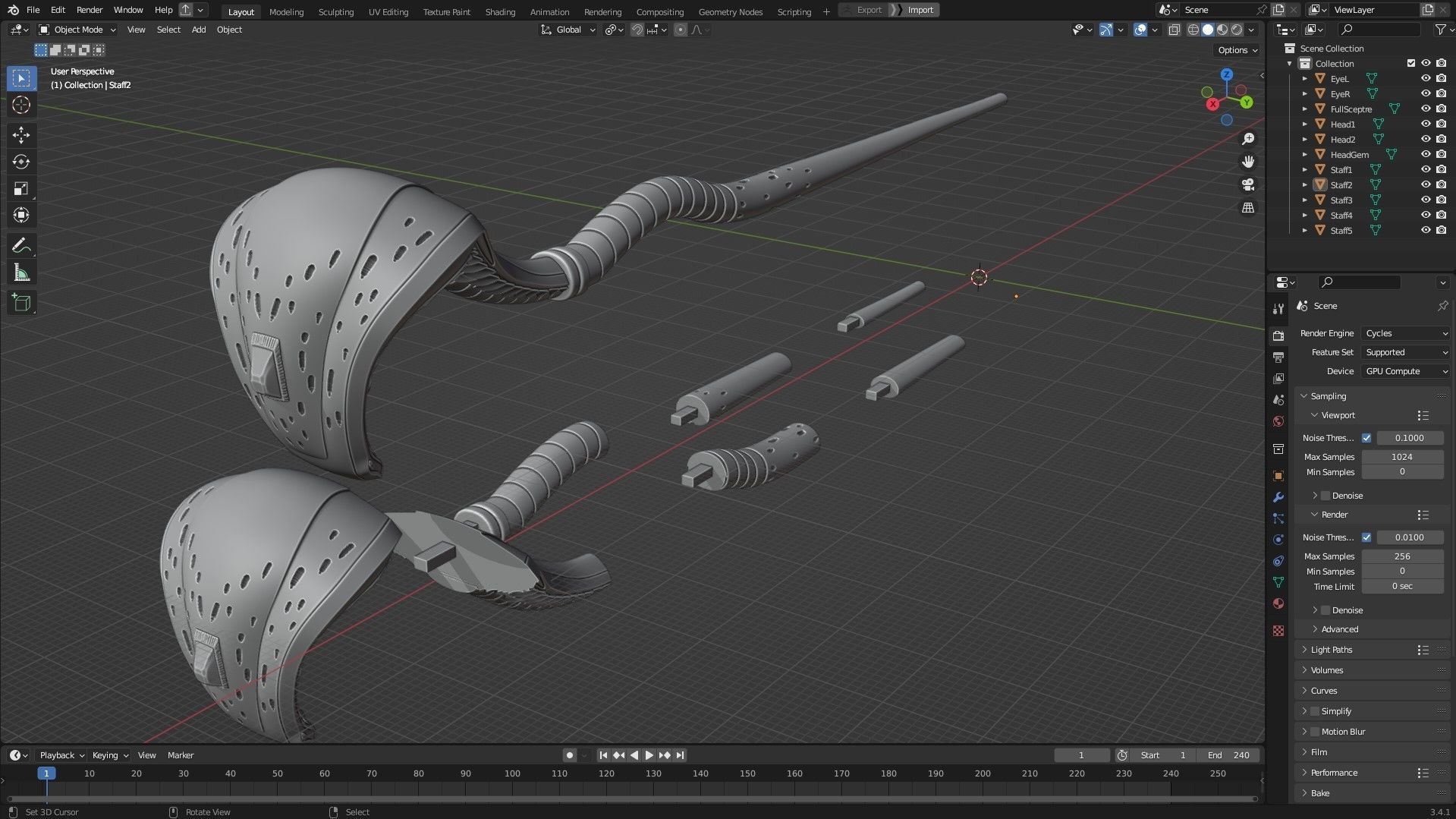1456x819 pixels.
Task: Open the Render properties tab
Action: coord(1278,335)
